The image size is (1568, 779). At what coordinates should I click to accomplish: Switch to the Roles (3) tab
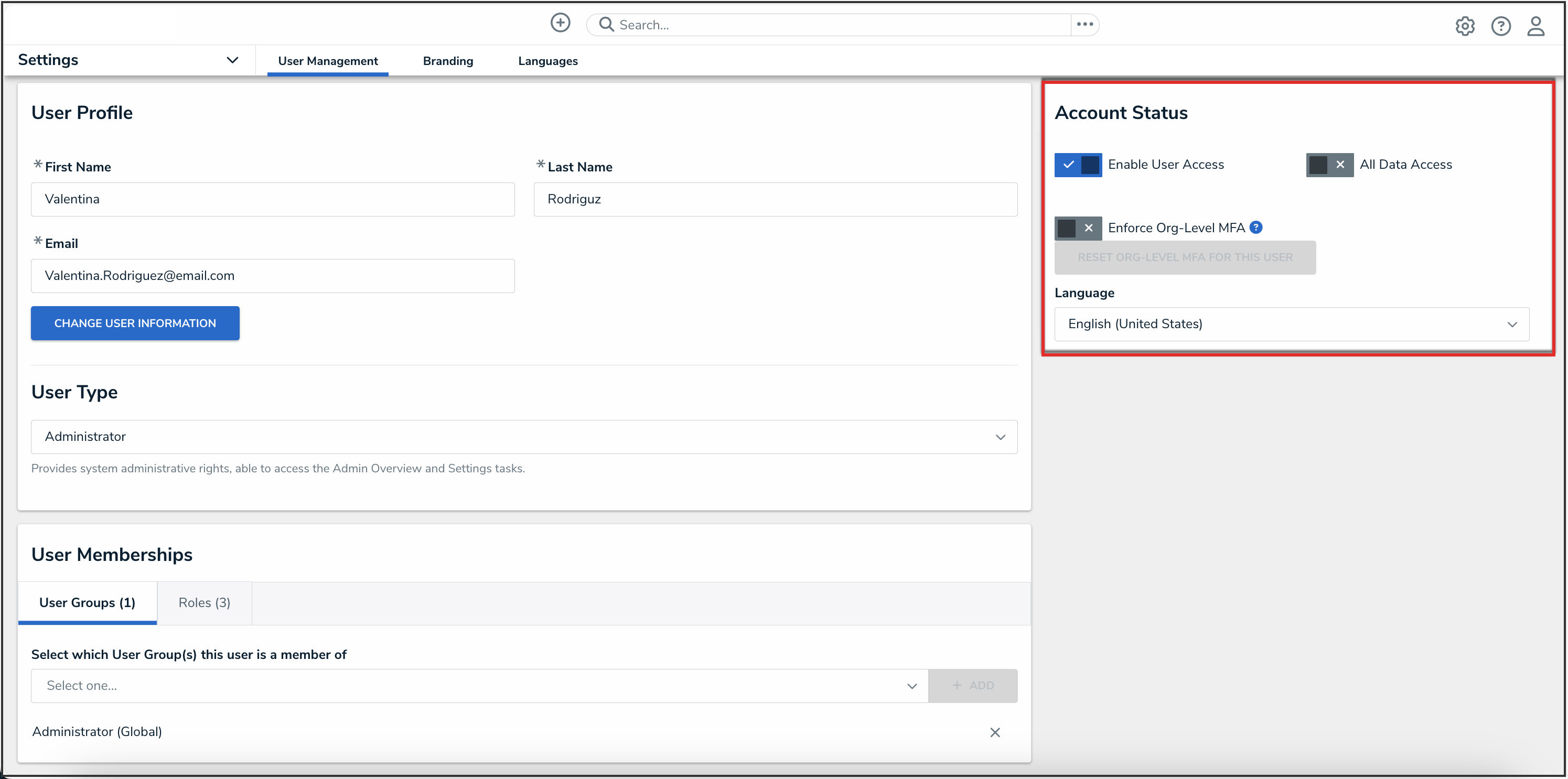[x=204, y=602]
